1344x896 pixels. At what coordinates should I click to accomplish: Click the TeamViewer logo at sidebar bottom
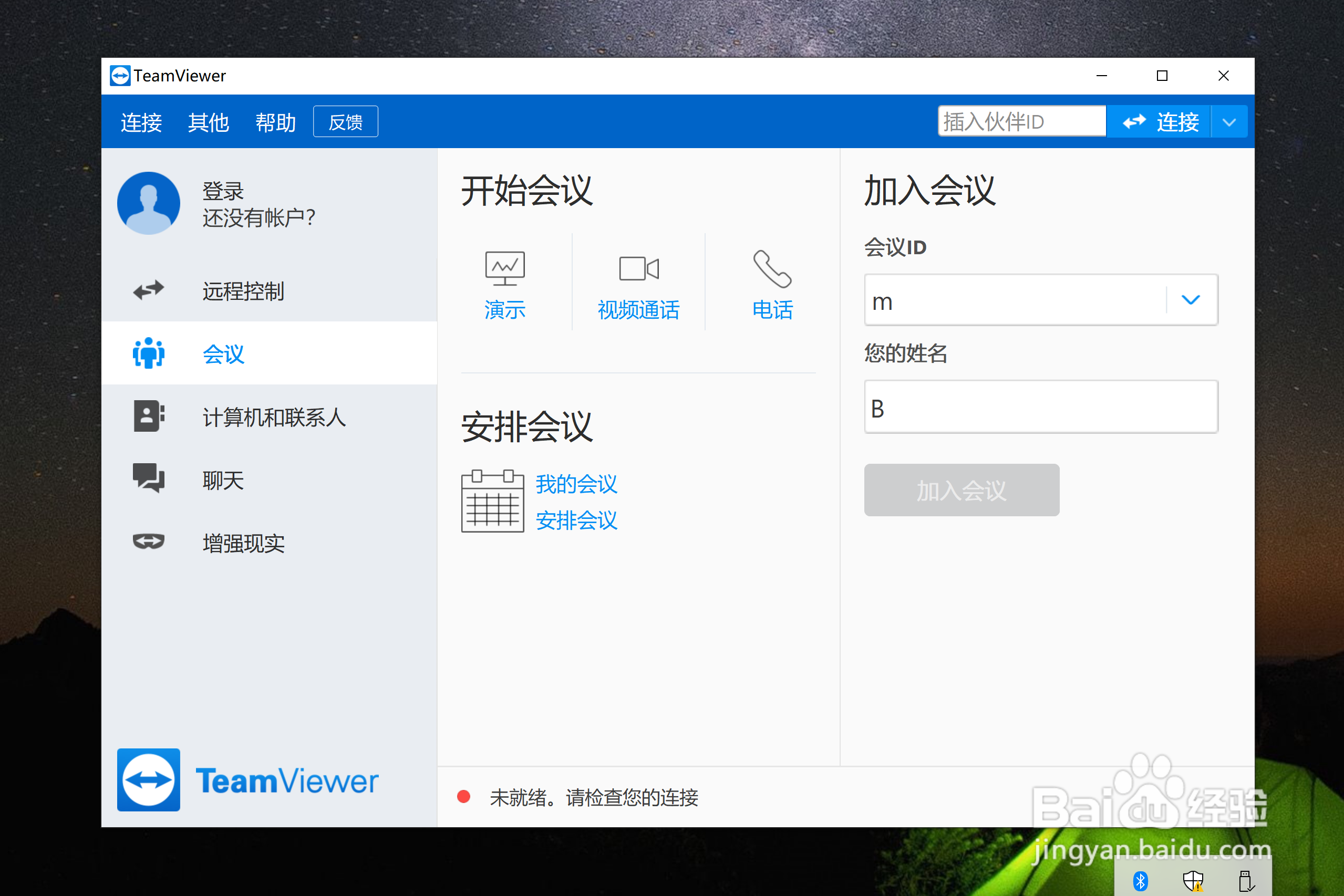[248, 780]
